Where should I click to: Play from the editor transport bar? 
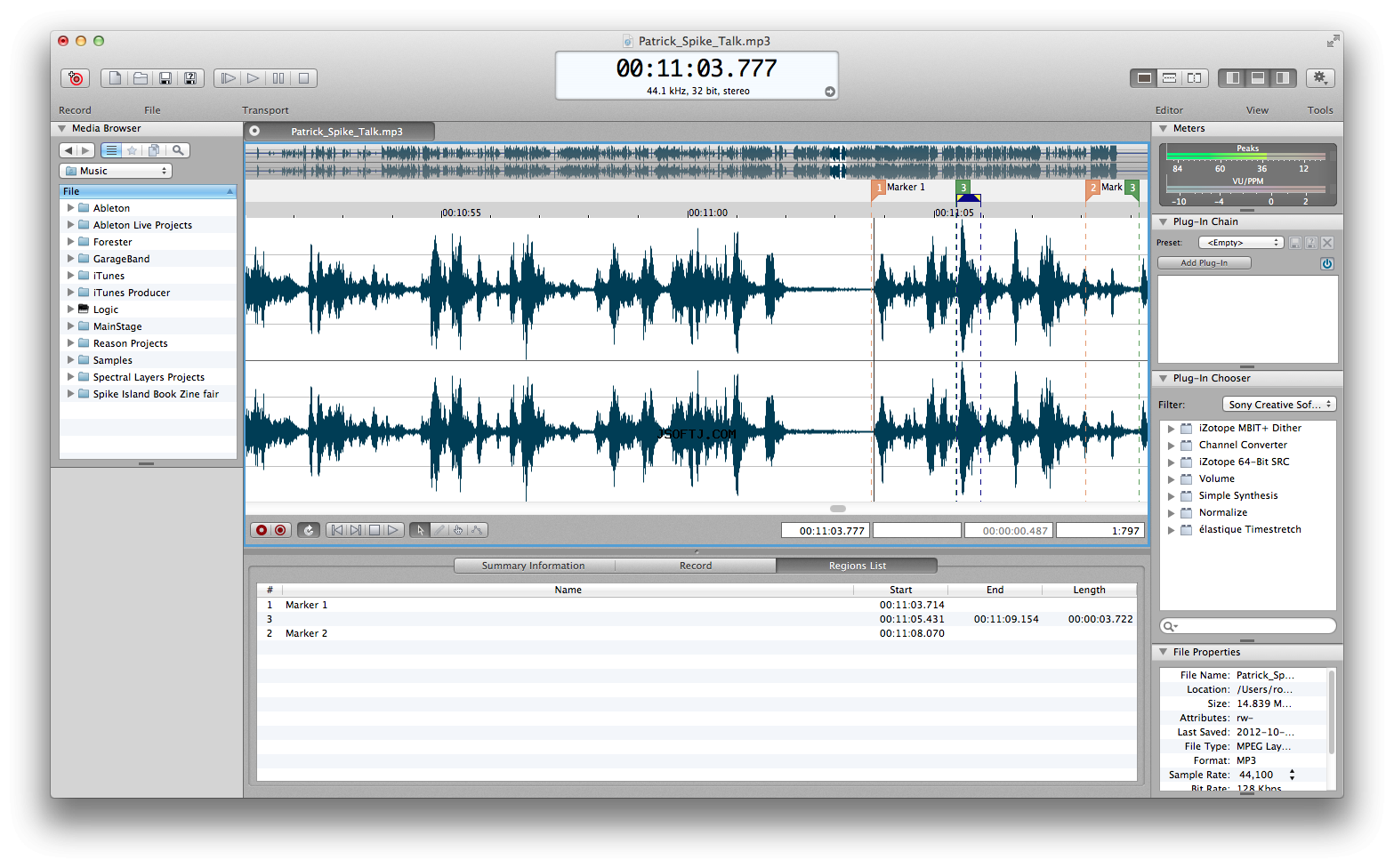[393, 530]
